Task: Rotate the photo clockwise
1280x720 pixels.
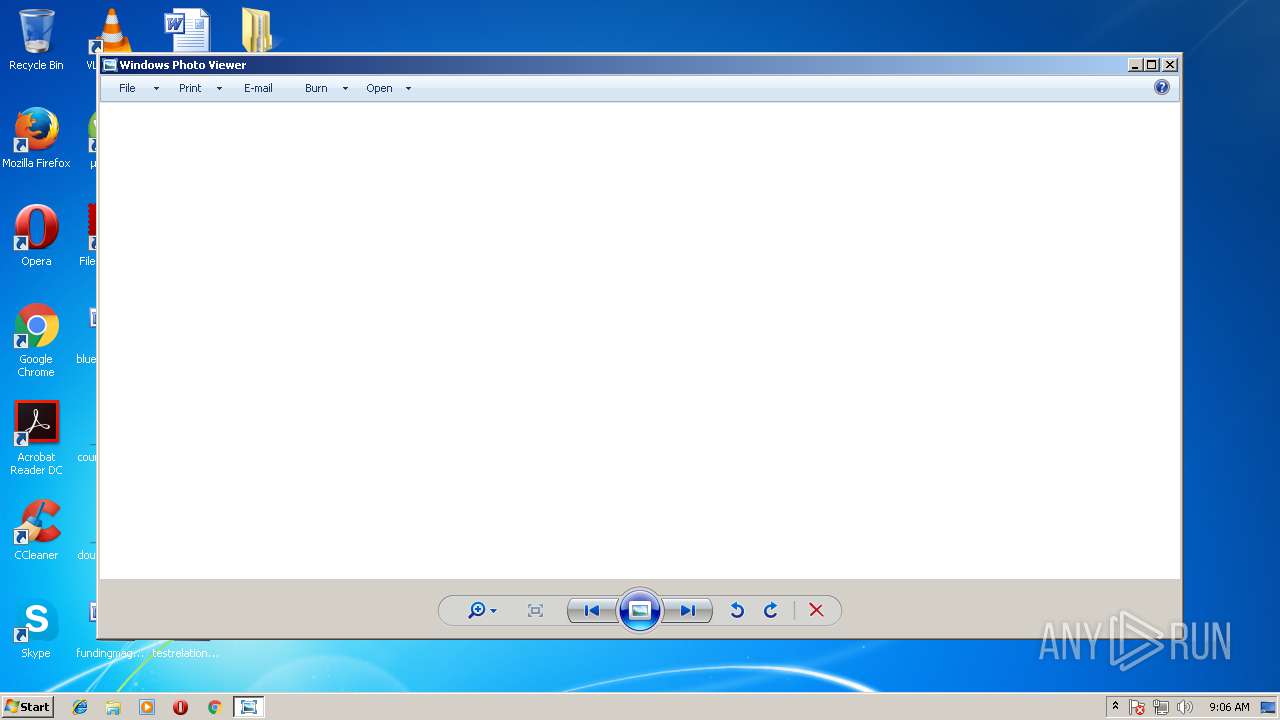Action: coord(771,610)
